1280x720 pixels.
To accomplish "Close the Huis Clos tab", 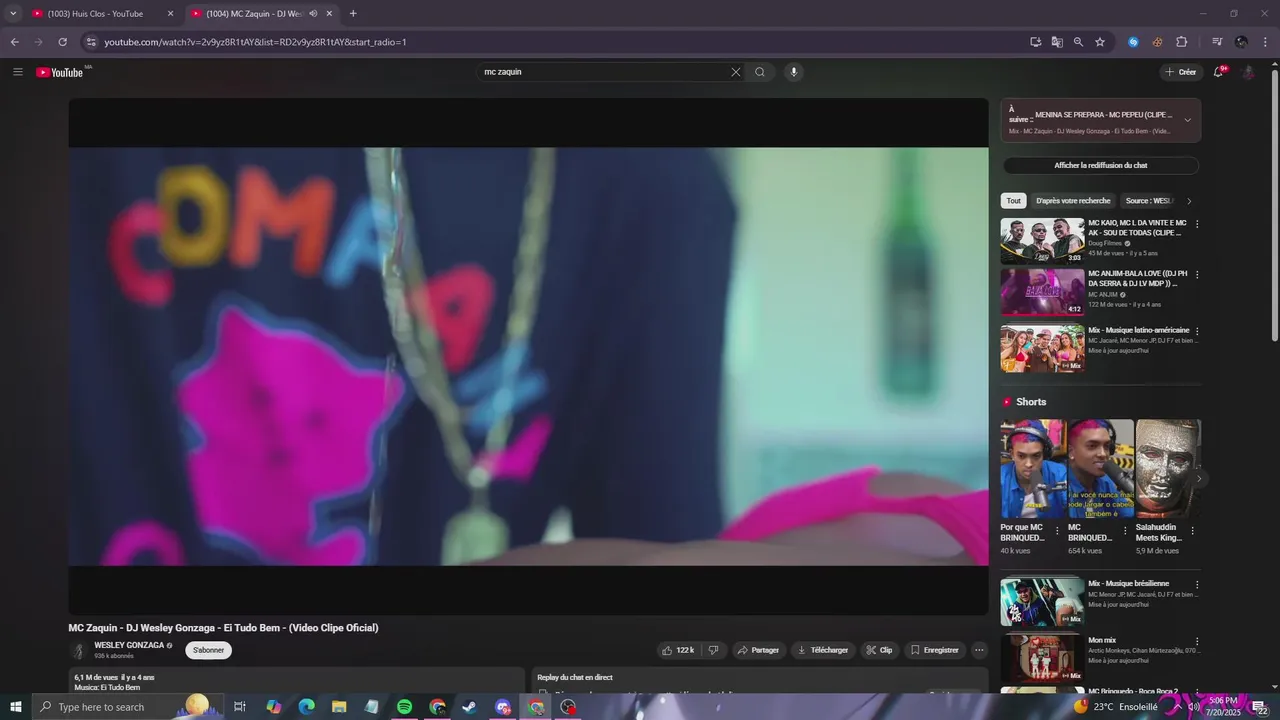I will (x=170, y=14).
